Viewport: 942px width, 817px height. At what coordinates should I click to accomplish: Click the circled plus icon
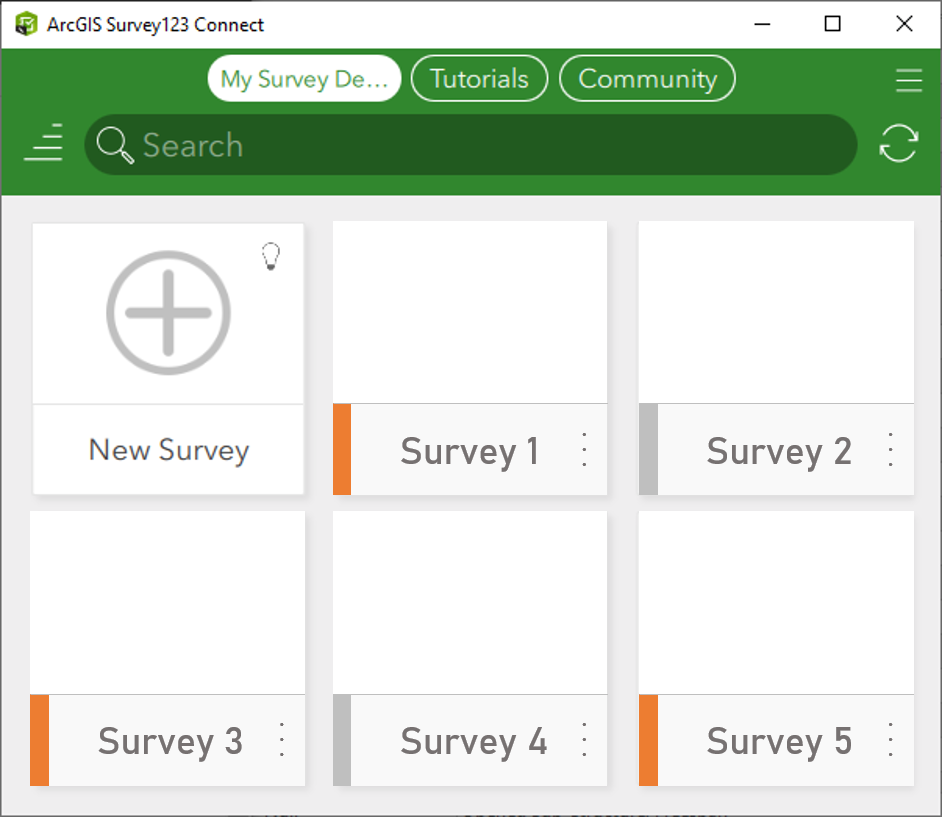(168, 312)
